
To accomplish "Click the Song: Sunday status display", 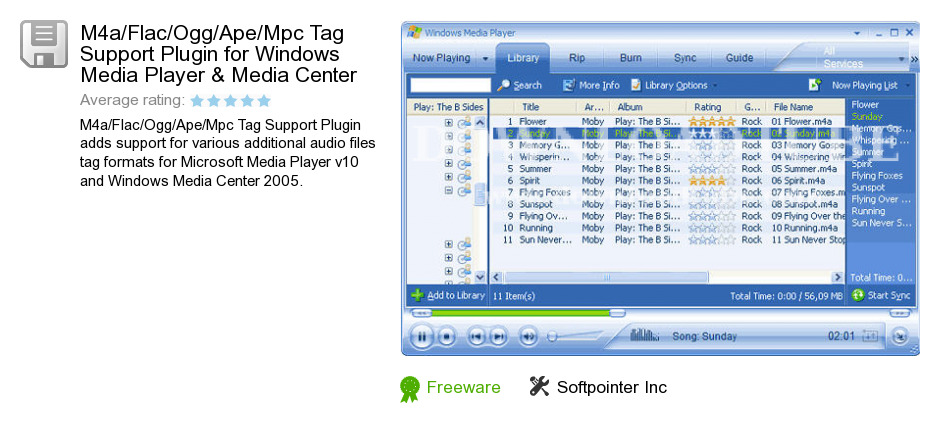I will (704, 336).
